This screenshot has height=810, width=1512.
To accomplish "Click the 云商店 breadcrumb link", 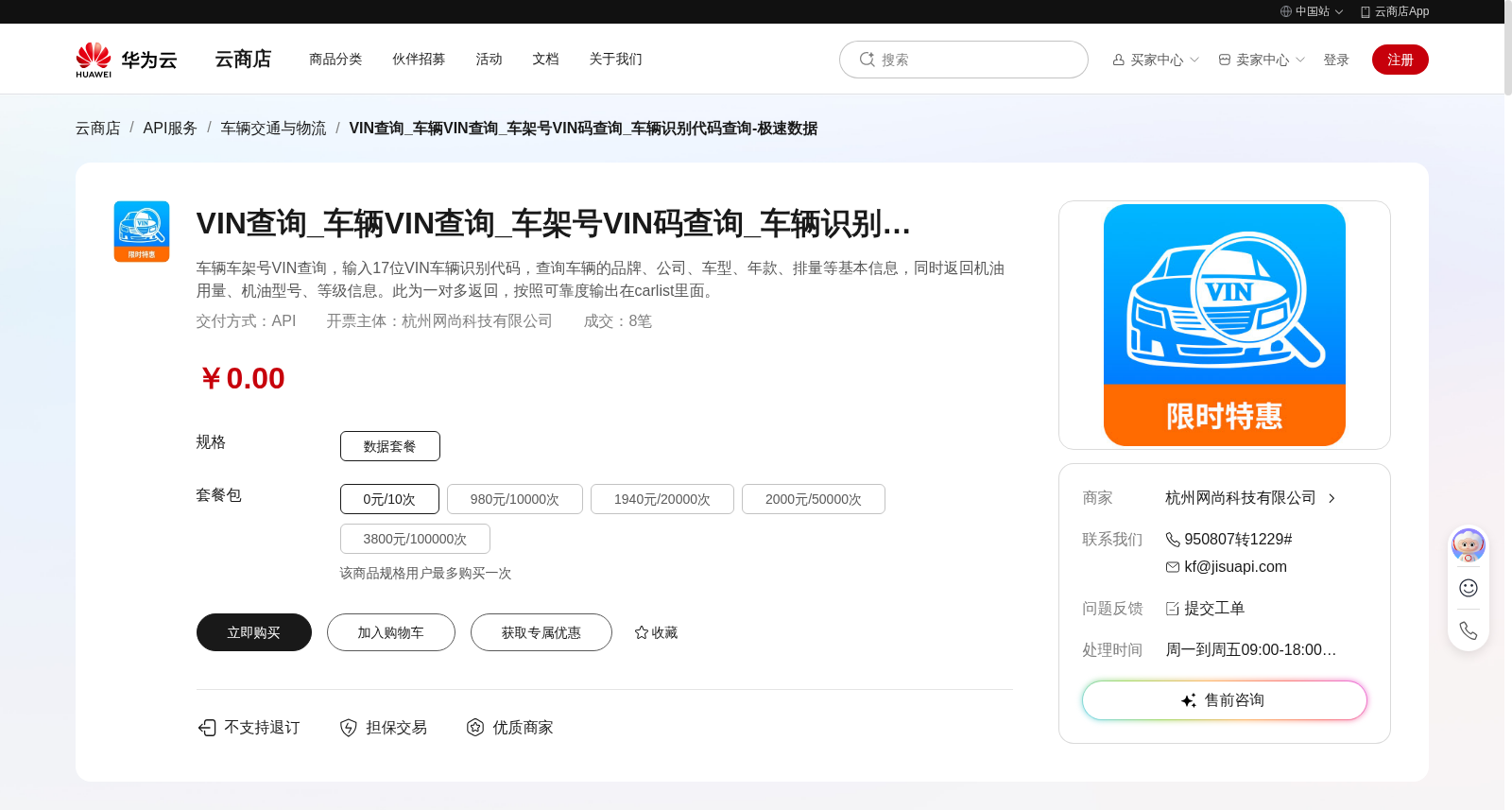I will 98,128.
